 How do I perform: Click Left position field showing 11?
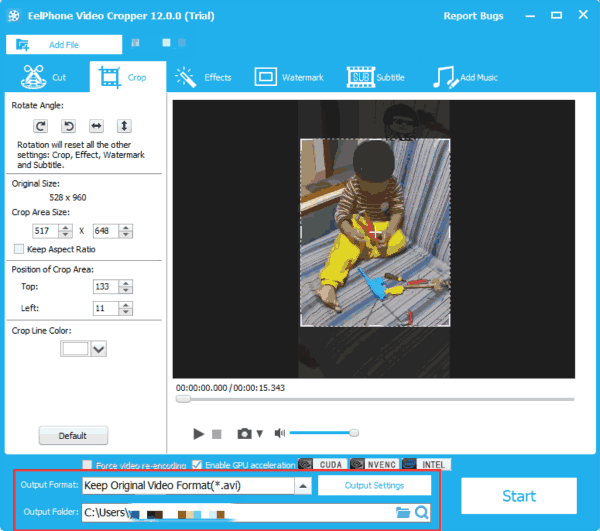[106, 308]
